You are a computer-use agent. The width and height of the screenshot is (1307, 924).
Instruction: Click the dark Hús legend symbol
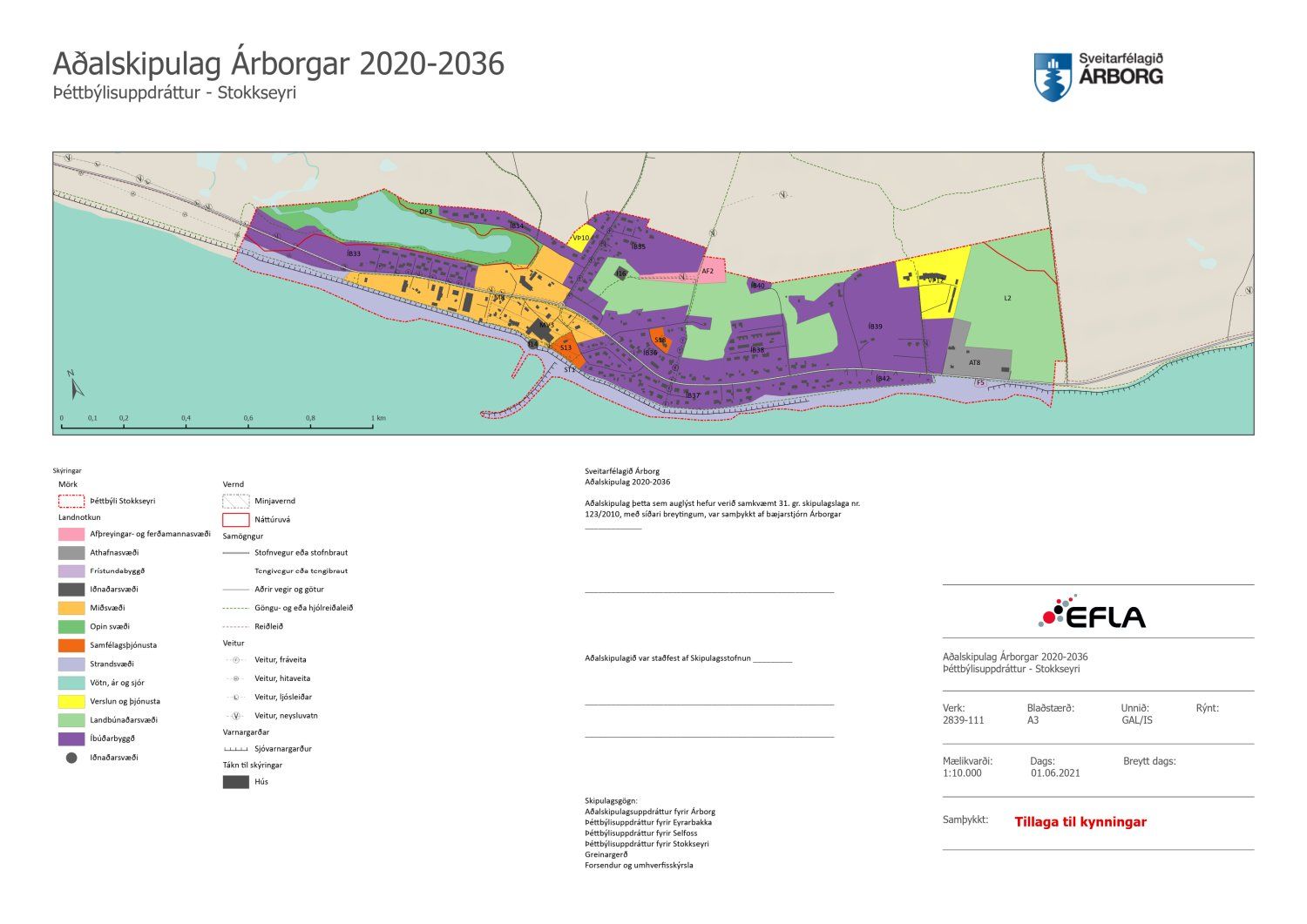236,782
